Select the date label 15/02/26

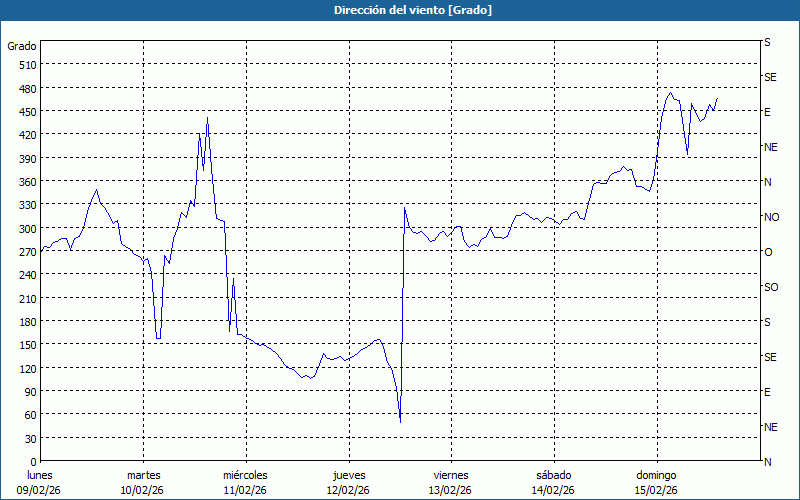[656, 490]
